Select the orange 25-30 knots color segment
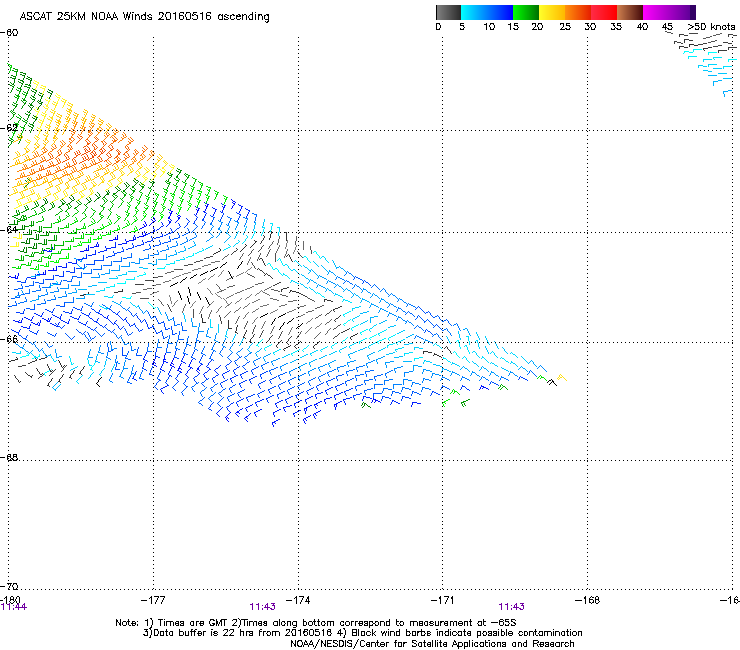The width and height of the screenshot is (740, 650). point(578,12)
